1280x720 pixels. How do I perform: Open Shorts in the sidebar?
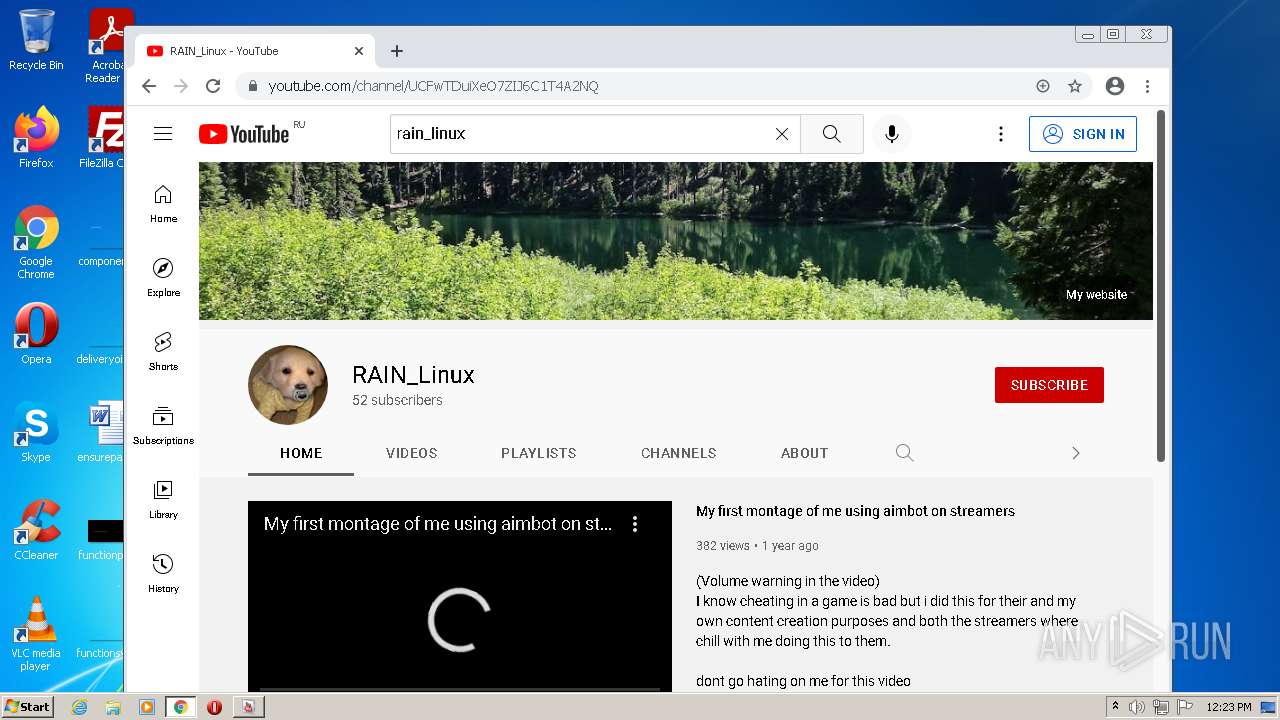tap(163, 352)
